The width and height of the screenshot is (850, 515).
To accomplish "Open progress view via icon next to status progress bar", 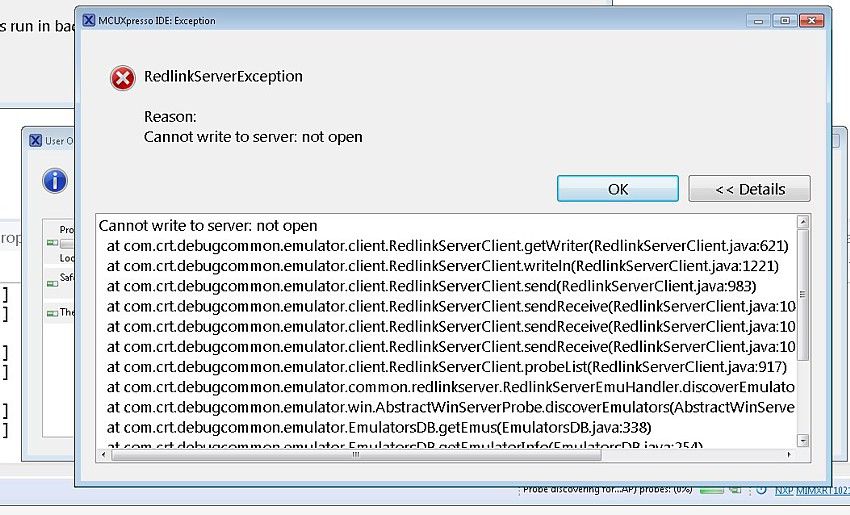I will pyautogui.click(x=735, y=490).
